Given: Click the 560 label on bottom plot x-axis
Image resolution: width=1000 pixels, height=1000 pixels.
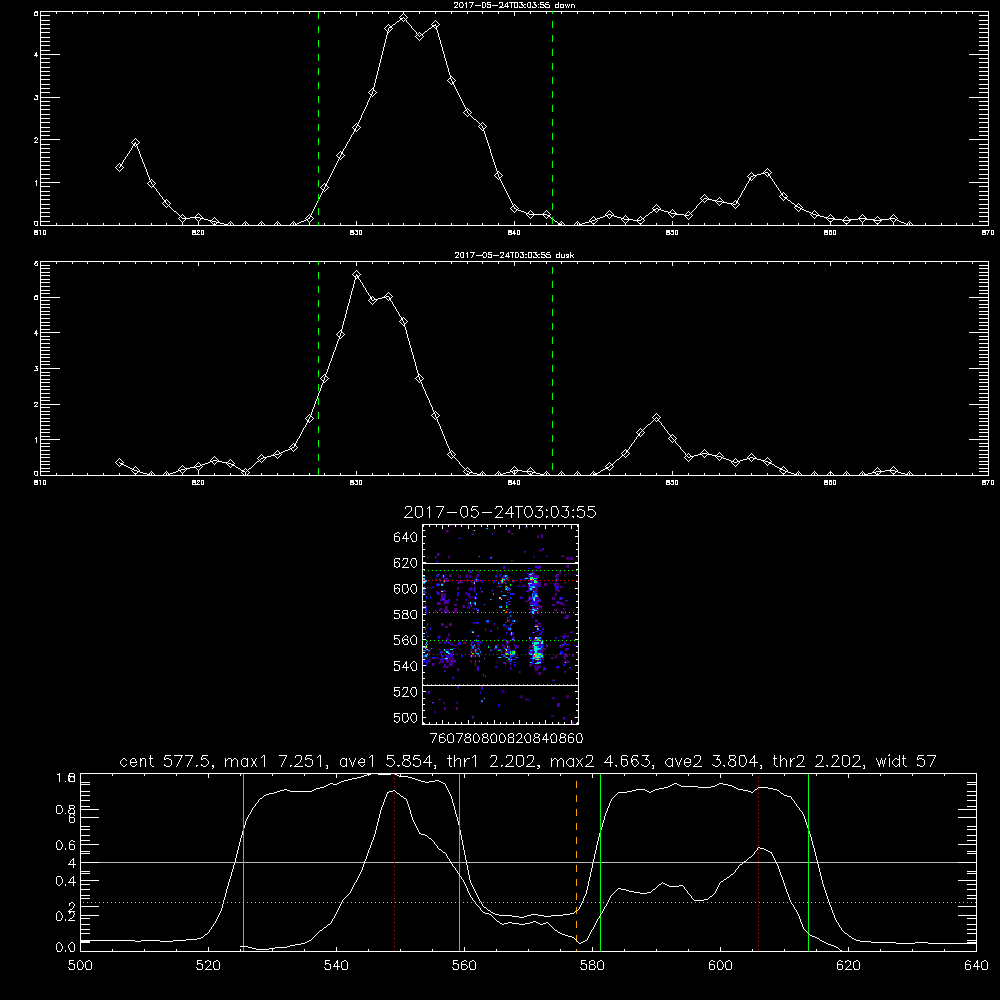Looking at the screenshot, I should tap(464, 966).
